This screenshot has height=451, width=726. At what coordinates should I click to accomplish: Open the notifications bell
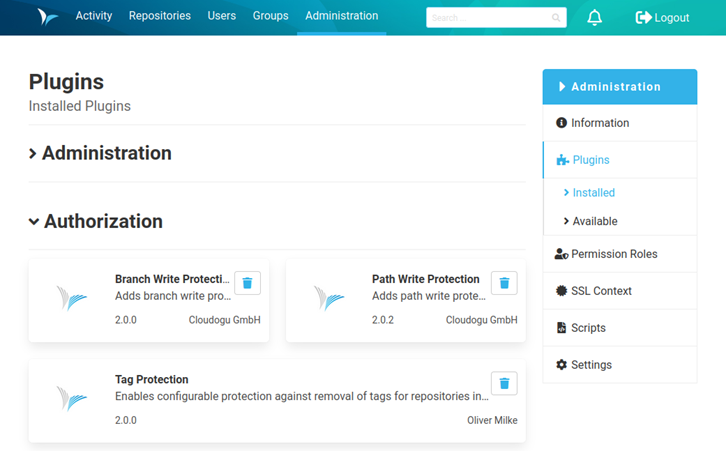(x=595, y=18)
